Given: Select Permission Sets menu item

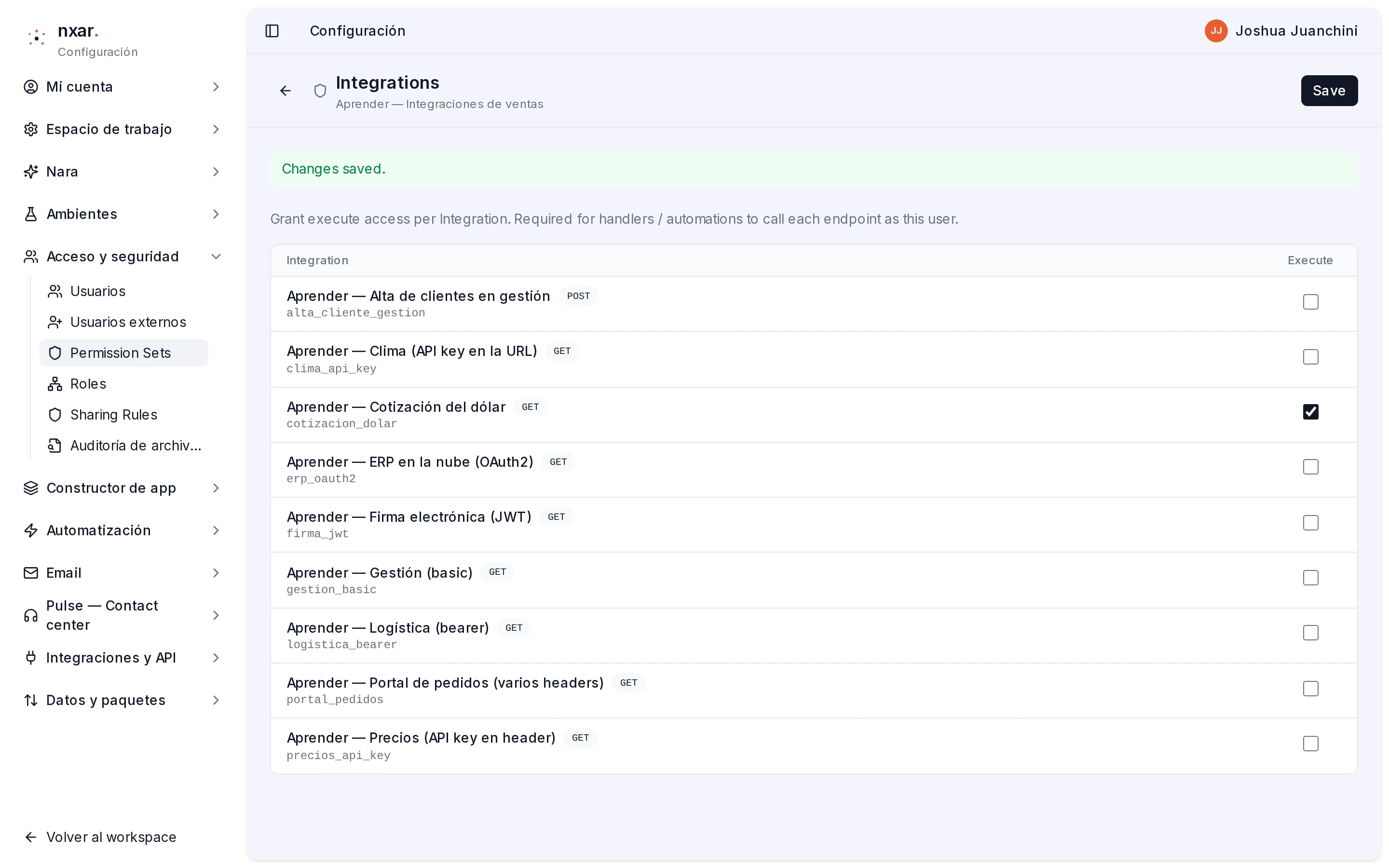Looking at the screenshot, I should [x=123, y=353].
